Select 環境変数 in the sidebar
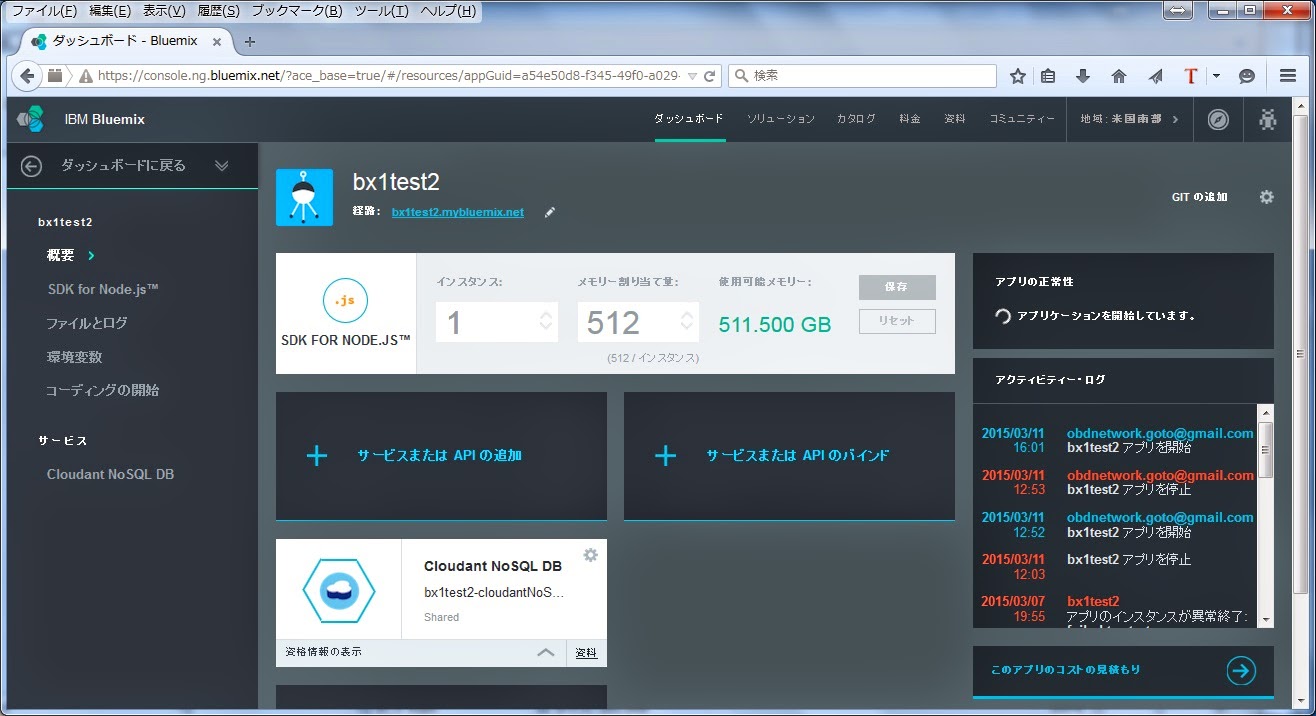This screenshot has width=1316, height=716. point(74,357)
